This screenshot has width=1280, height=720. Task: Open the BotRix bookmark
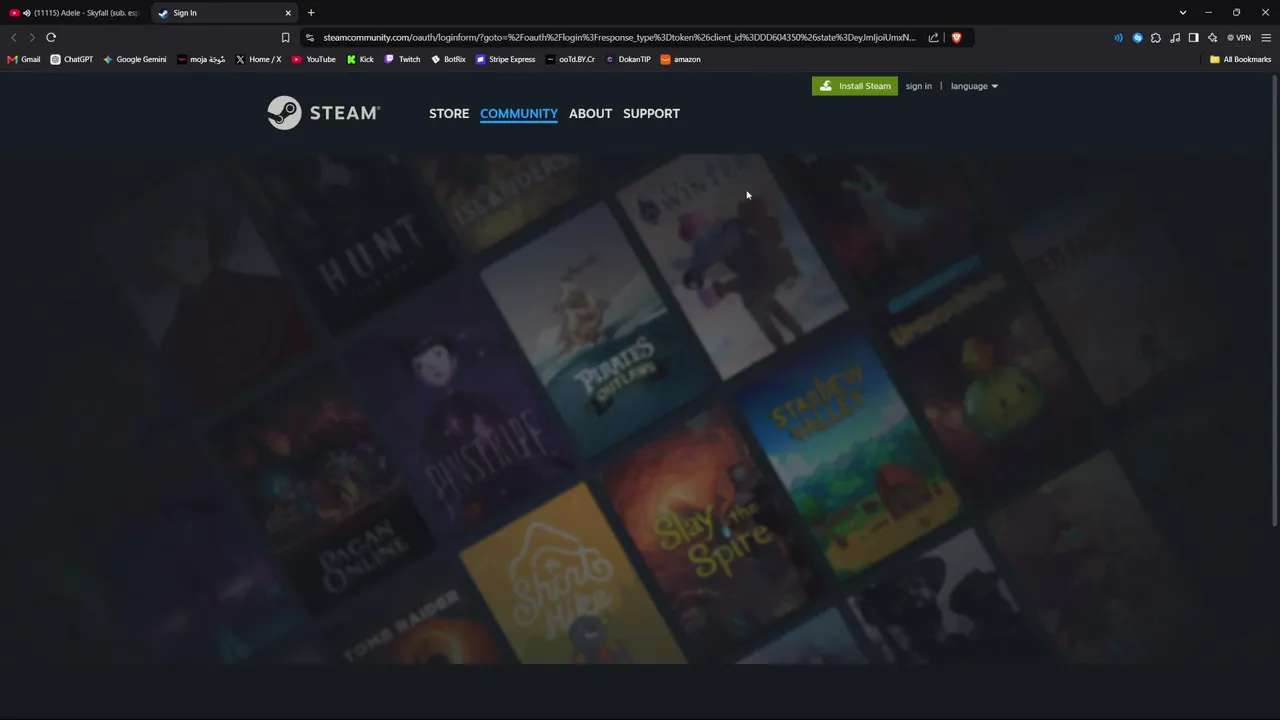448,59
